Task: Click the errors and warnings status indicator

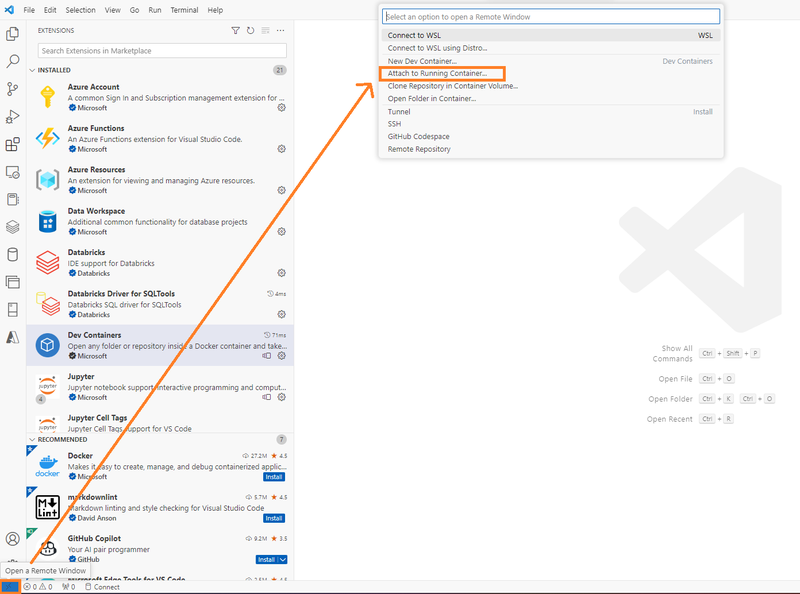Action: 38,587
